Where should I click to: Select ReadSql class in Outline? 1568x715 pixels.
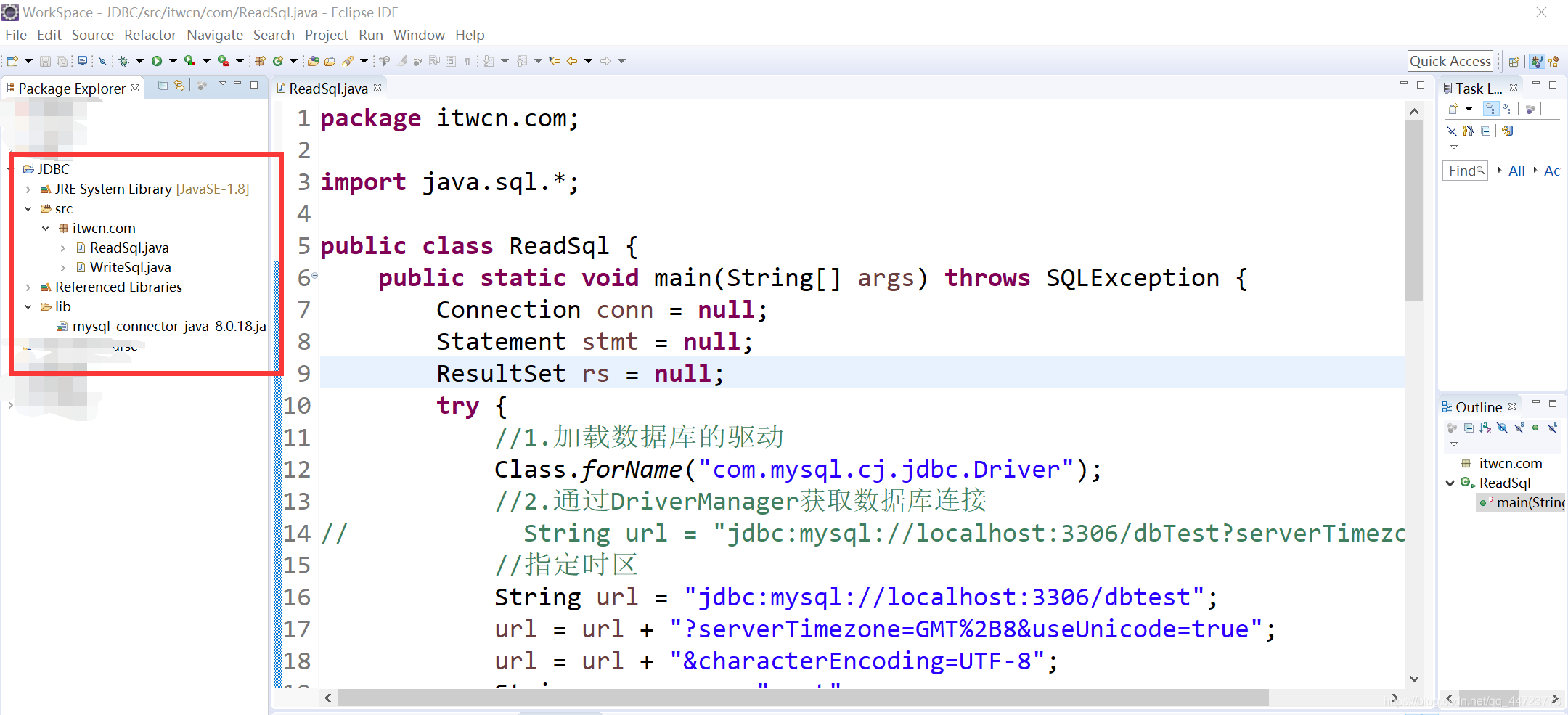tap(1495, 483)
